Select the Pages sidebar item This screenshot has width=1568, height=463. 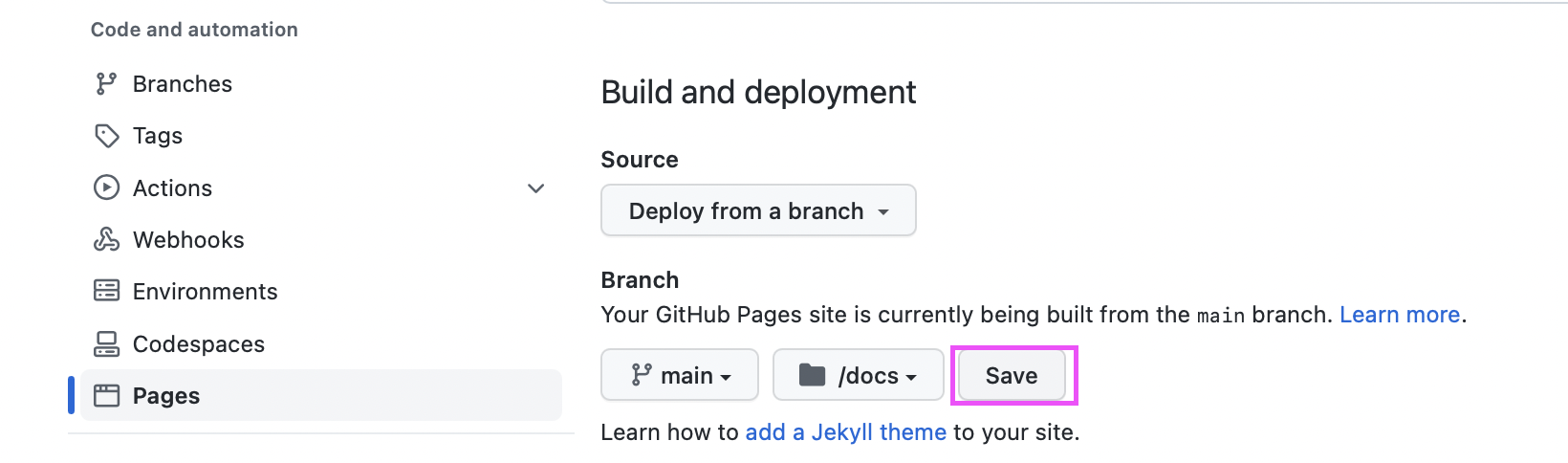pyautogui.click(x=321, y=395)
